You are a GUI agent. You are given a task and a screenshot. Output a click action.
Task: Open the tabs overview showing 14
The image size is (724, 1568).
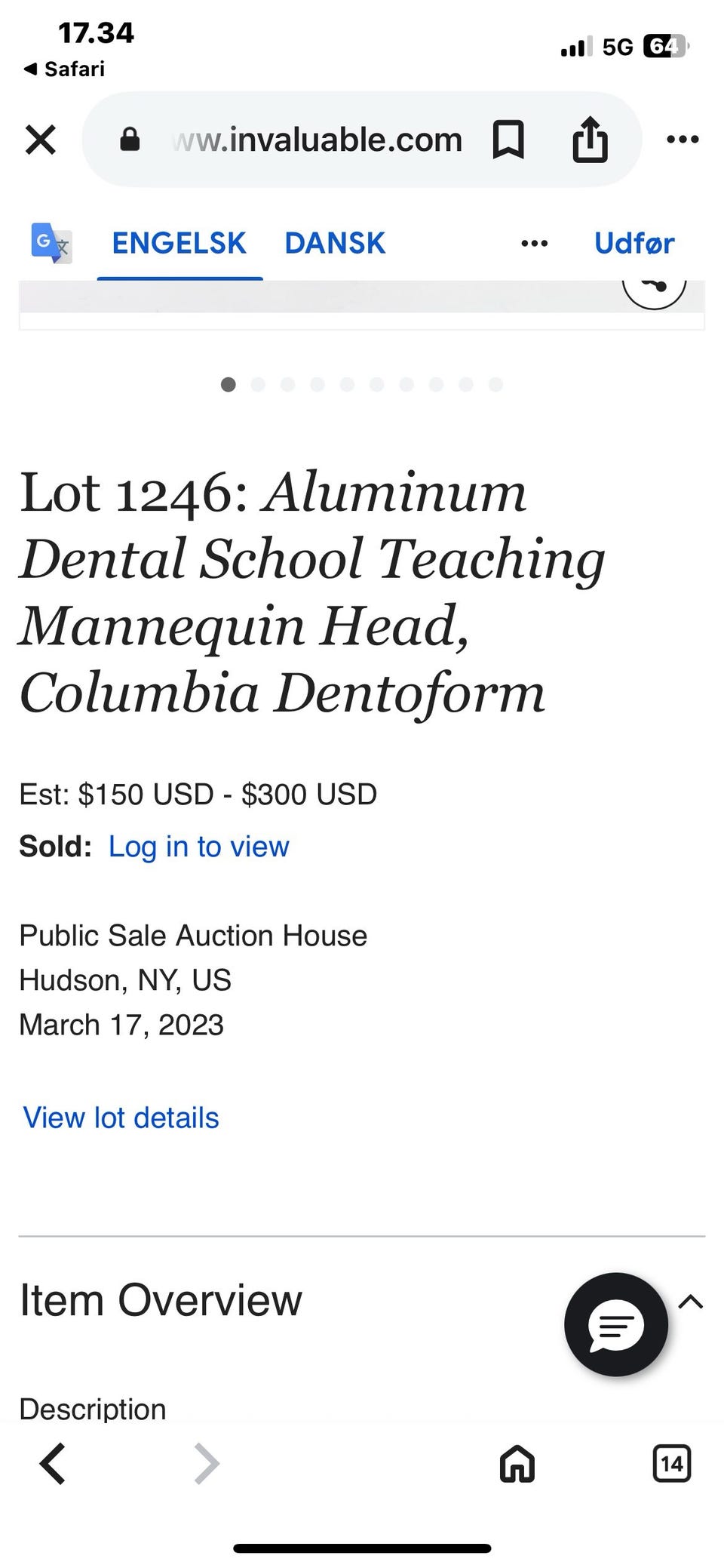coord(671,1464)
